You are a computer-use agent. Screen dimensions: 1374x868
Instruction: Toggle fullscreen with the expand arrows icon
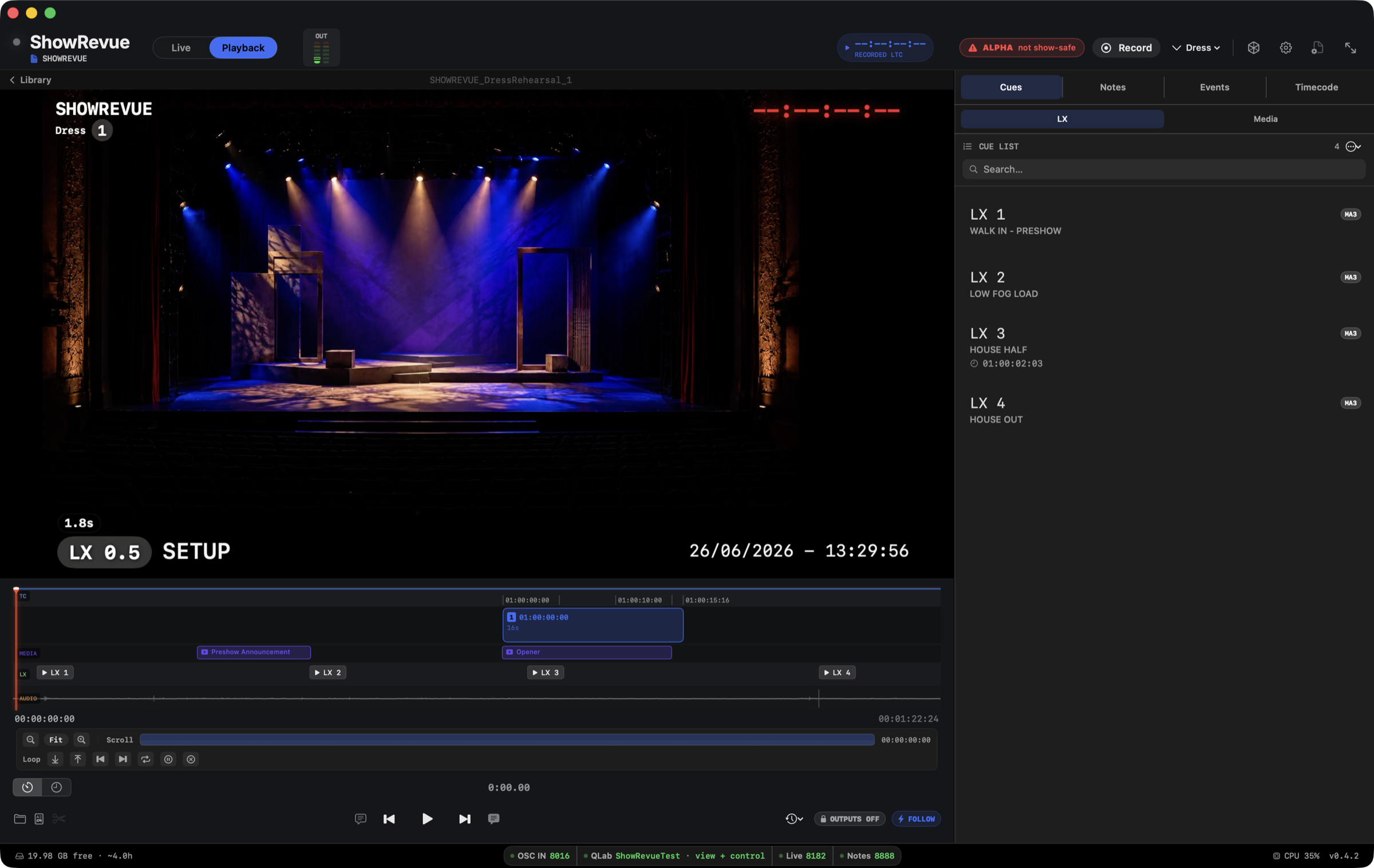1350,48
